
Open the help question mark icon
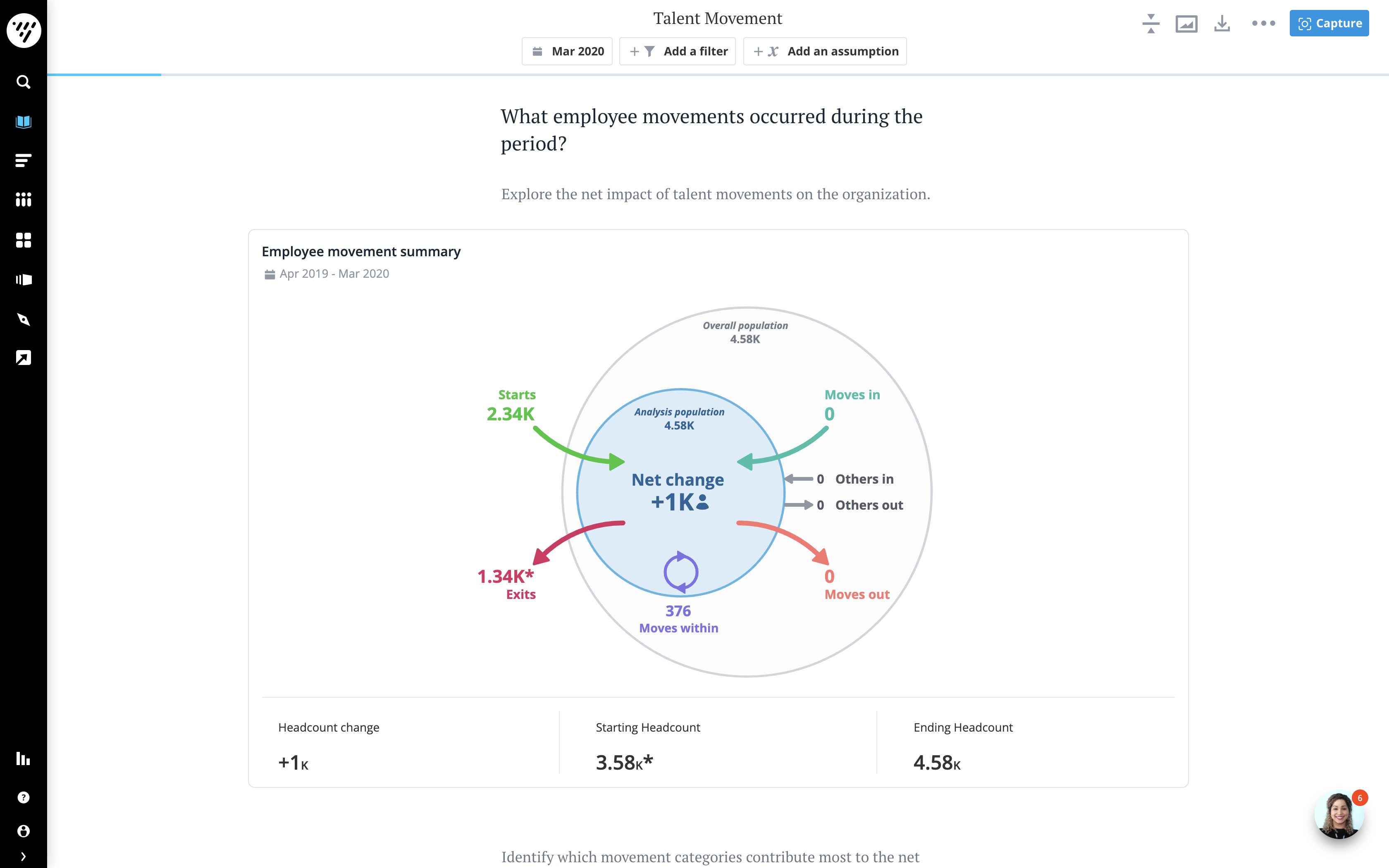[23, 797]
